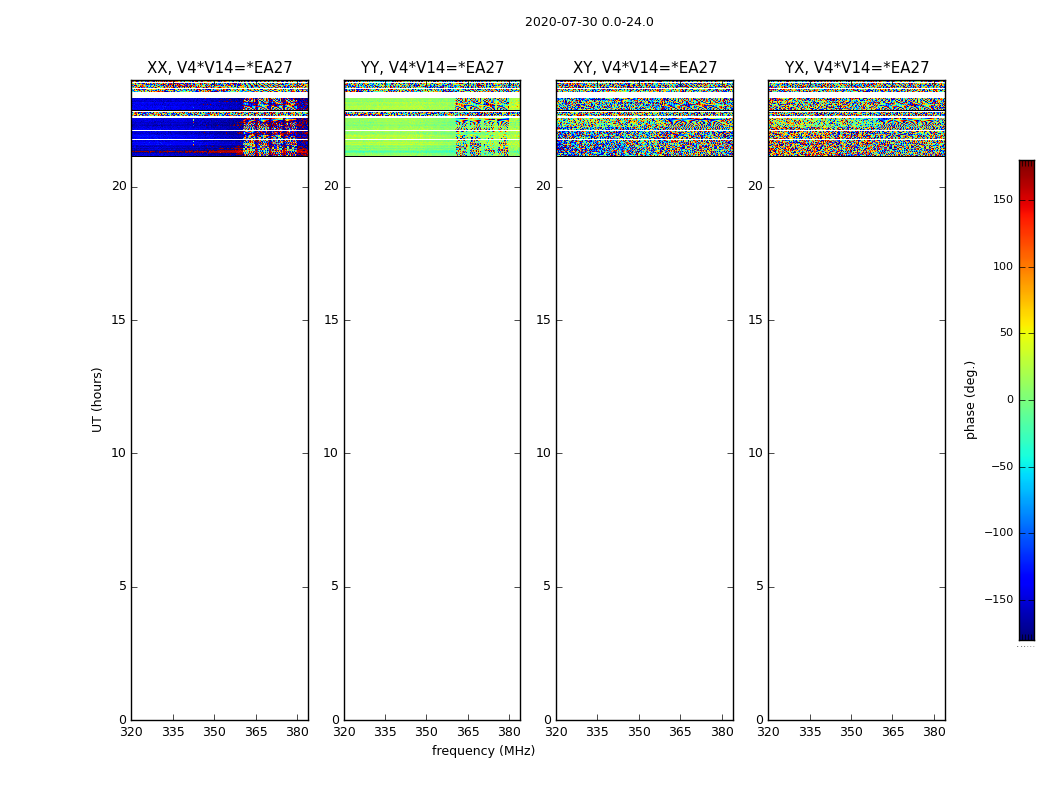This screenshot has height=800, width=1050.
Task: Click the XY panel title
Action: click(645, 68)
